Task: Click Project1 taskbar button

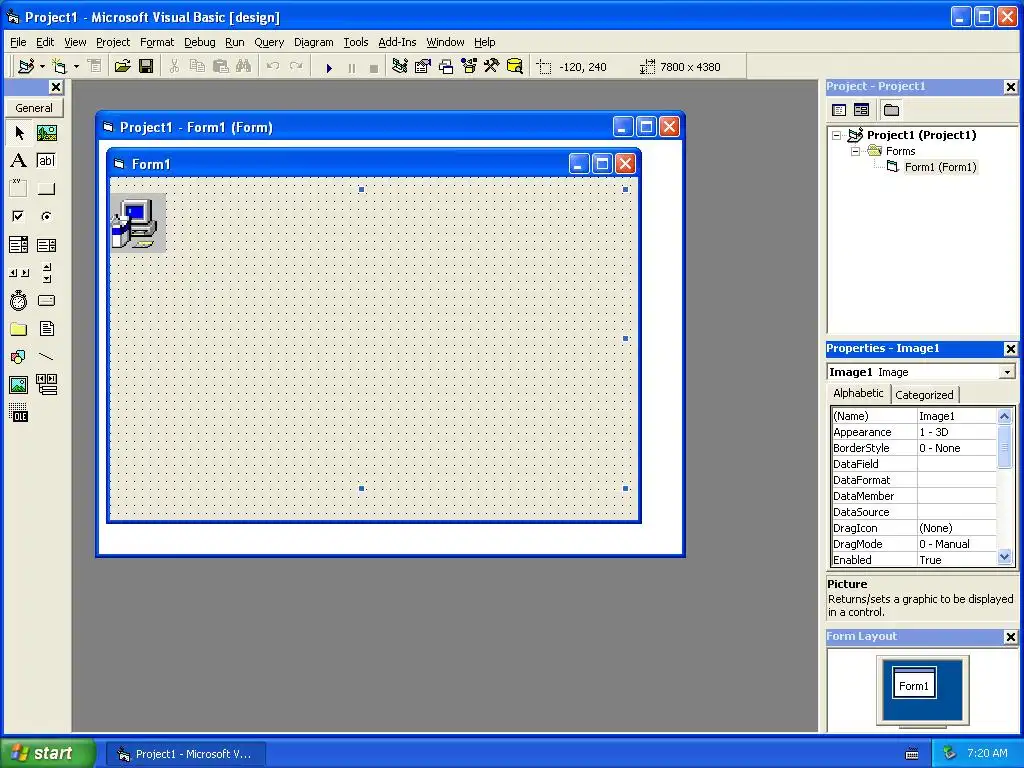Action: tap(186, 754)
